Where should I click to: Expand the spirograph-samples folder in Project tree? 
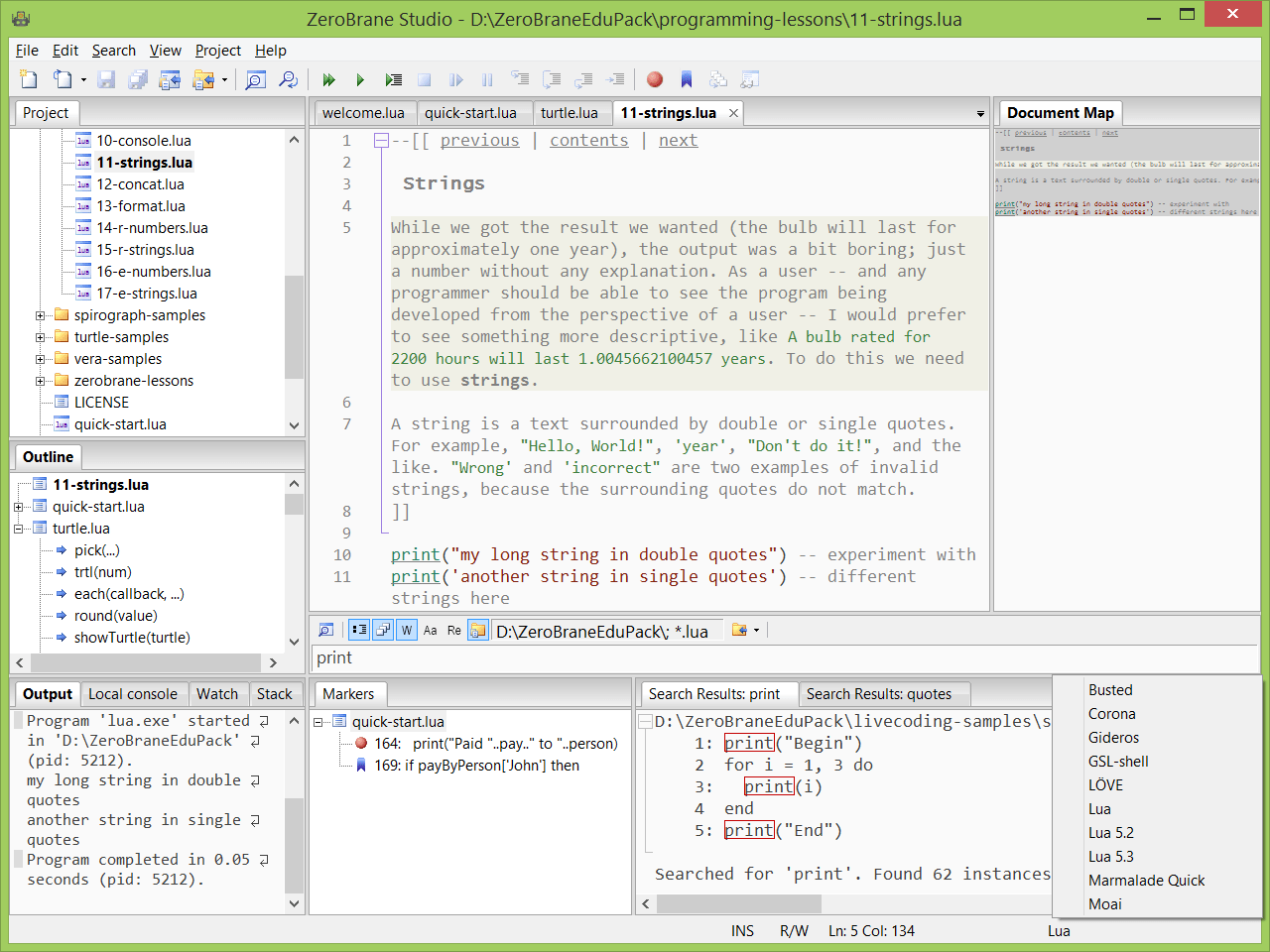[40, 314]
